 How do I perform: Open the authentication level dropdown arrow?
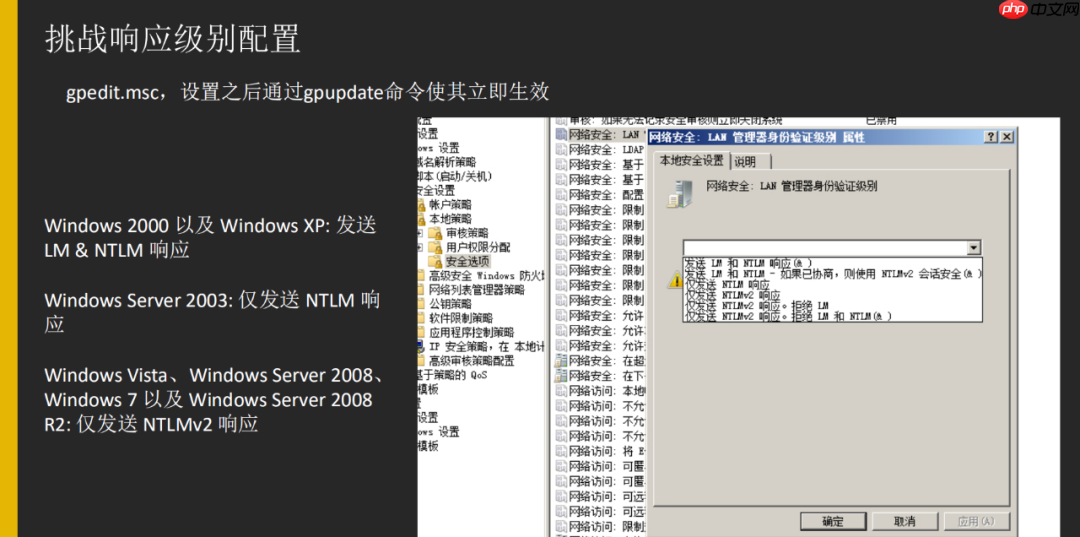pos(973,248)
